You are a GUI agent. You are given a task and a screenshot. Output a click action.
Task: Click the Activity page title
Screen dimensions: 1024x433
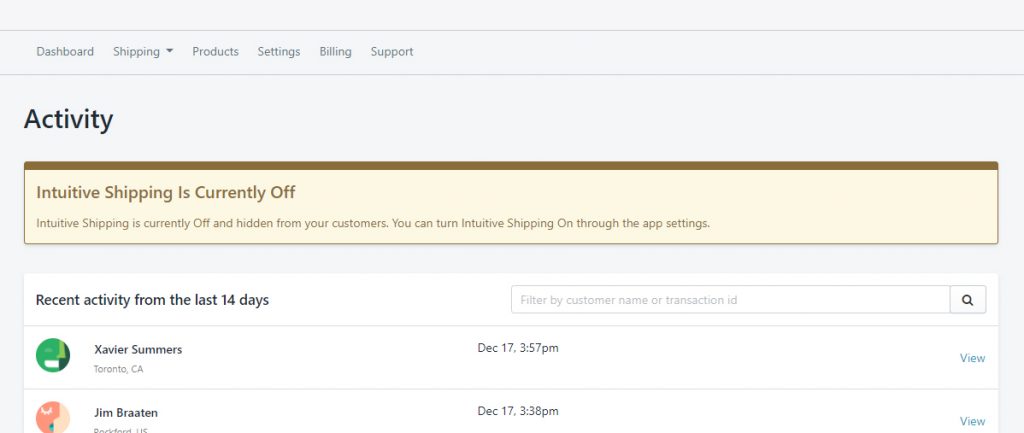69,120
